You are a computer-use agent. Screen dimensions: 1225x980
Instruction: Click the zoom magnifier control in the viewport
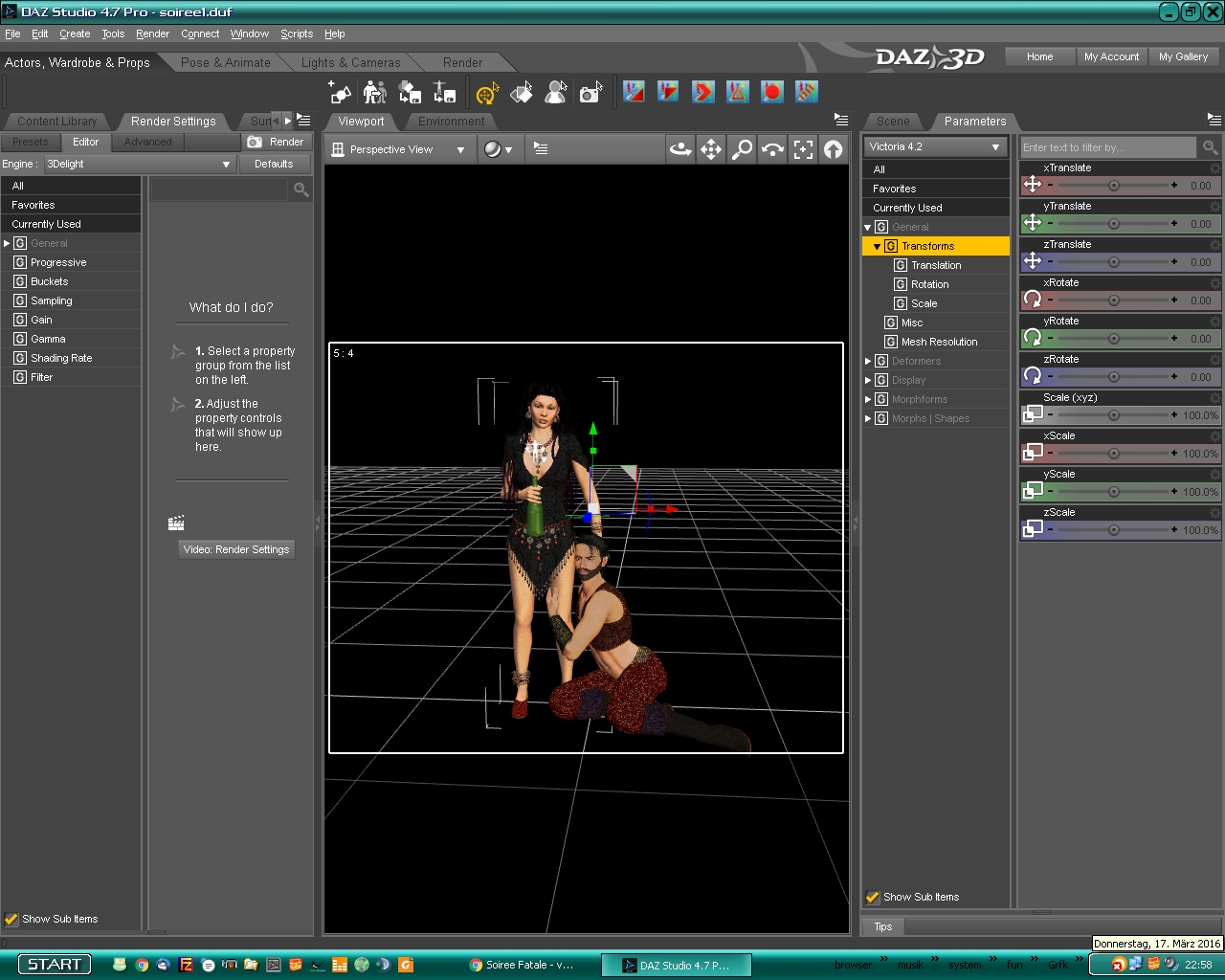pos(742,149)
